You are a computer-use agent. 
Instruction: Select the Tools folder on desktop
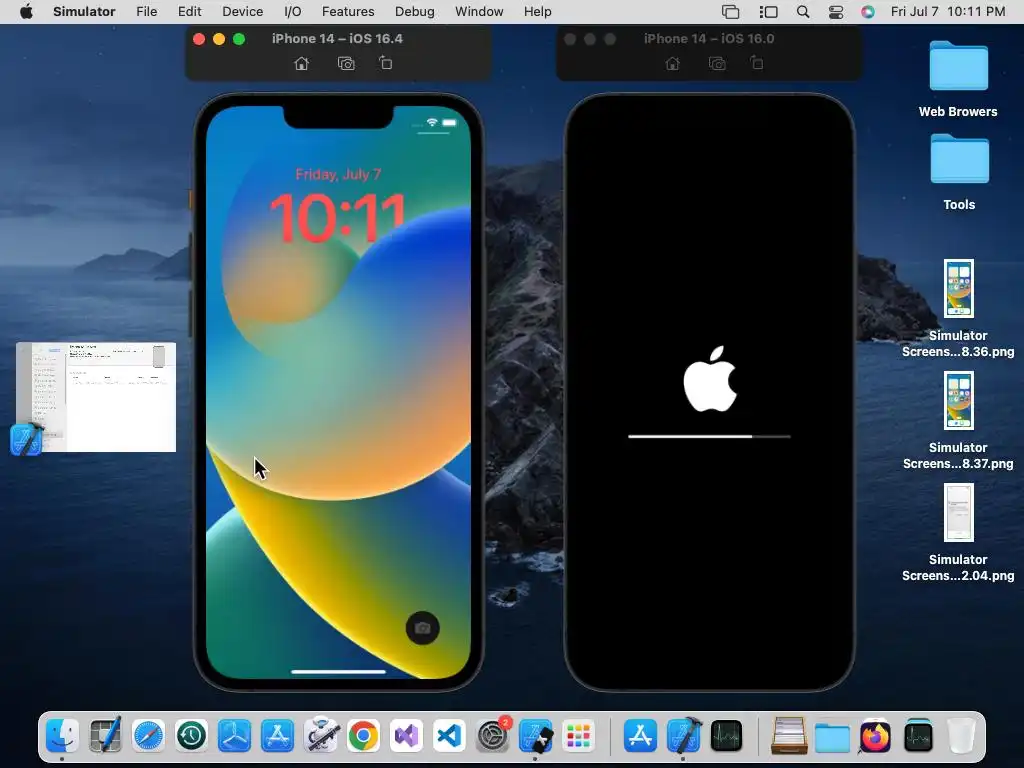point(959,172)
